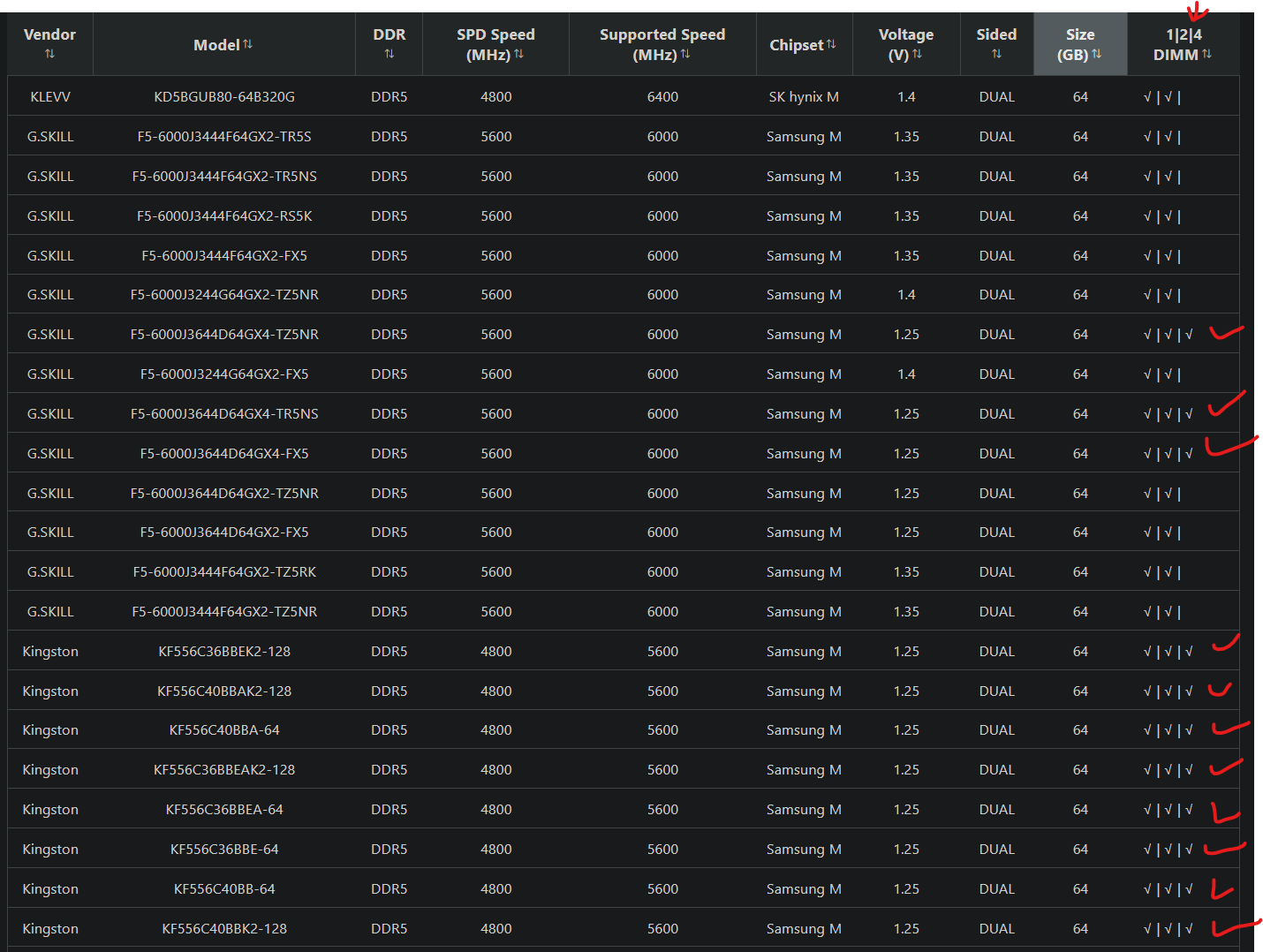Screen dimensions: 1263x952
Task: Click DIMM checkmarks in KLEVV row
Action: click(x=1161, y=97)
